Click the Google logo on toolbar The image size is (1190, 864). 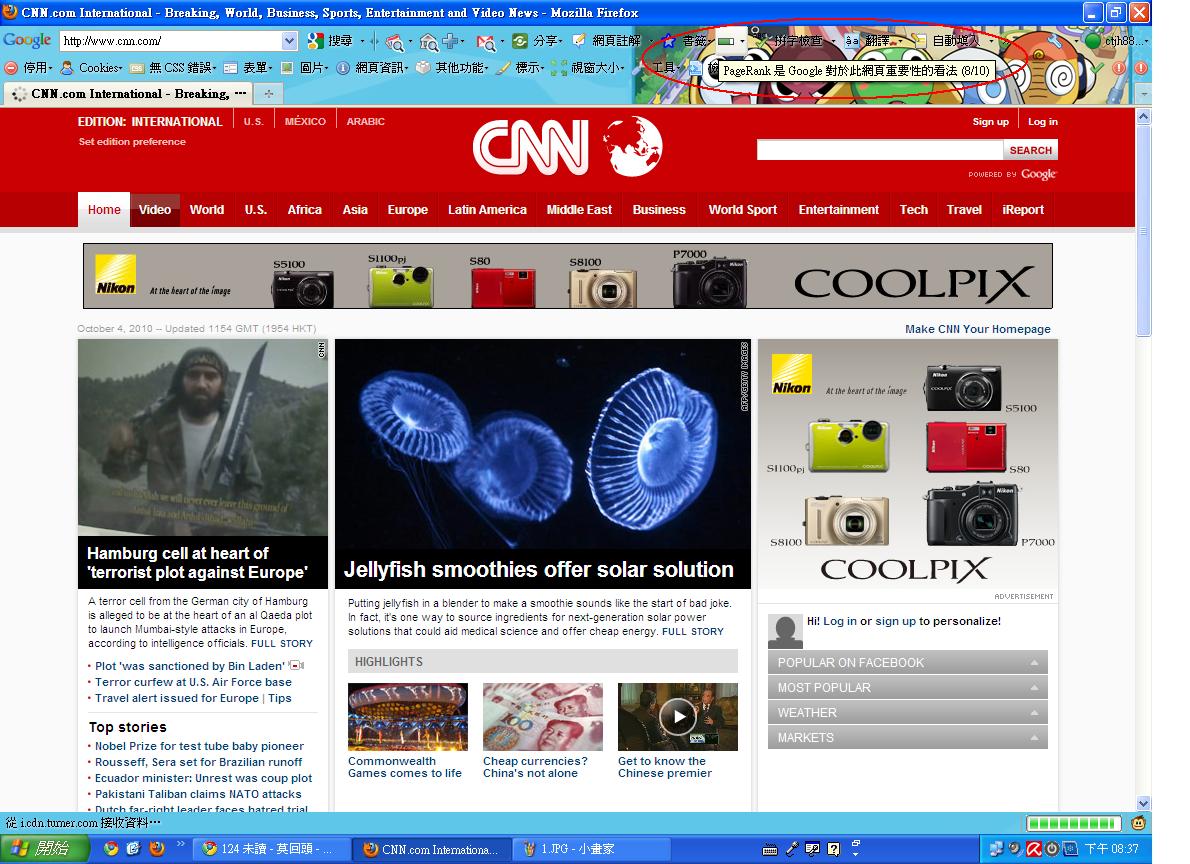27,40
